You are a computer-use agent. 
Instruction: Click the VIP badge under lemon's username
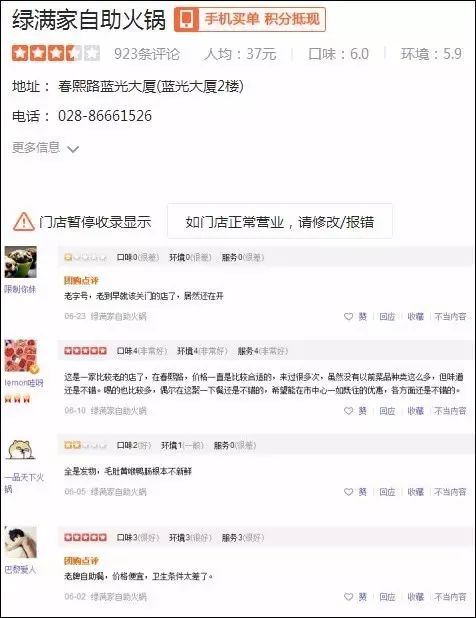point(18,399)
